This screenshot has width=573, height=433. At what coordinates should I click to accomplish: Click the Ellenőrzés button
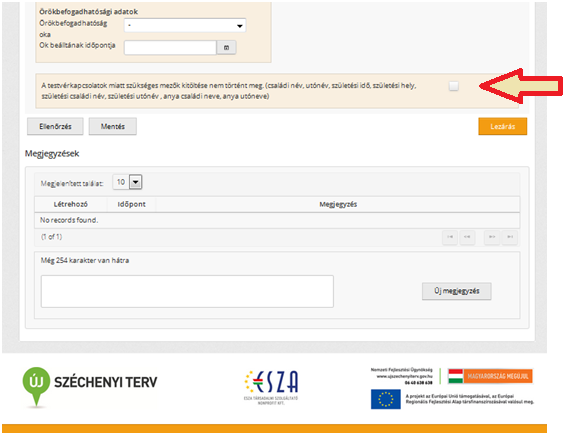(x=55, y=126)
